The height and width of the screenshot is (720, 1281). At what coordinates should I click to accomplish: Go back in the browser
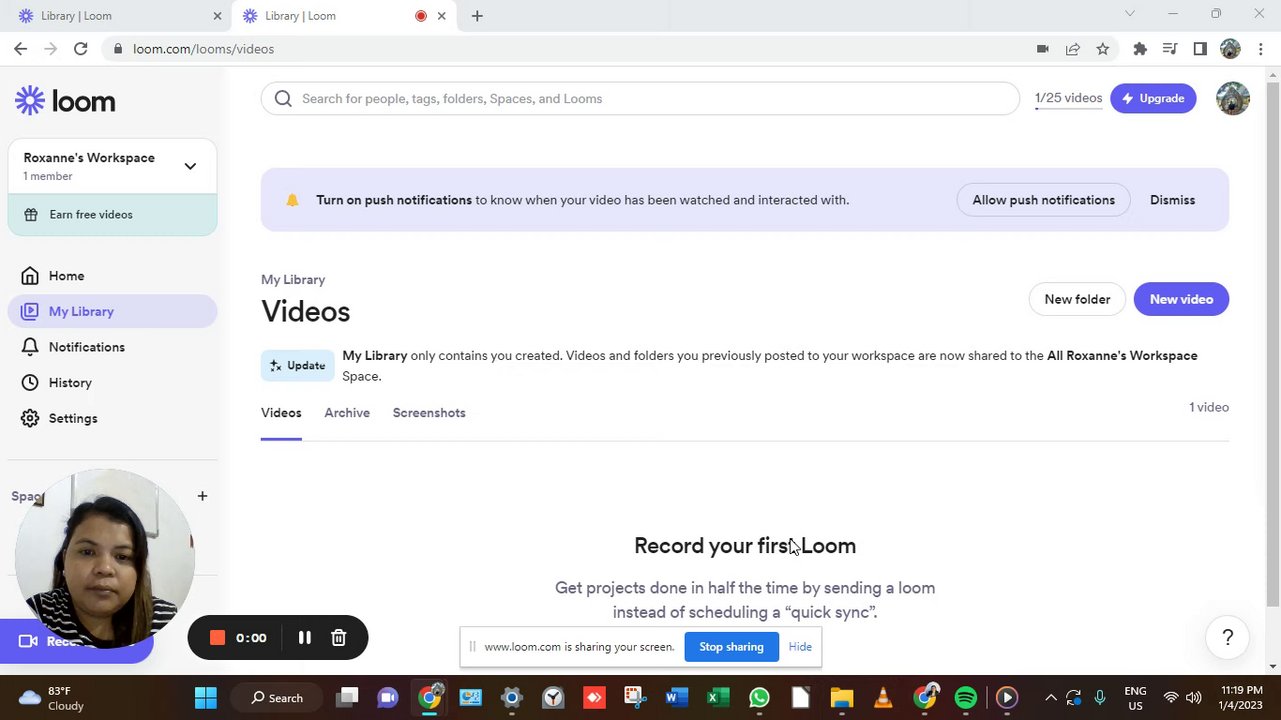click(21, 49)
